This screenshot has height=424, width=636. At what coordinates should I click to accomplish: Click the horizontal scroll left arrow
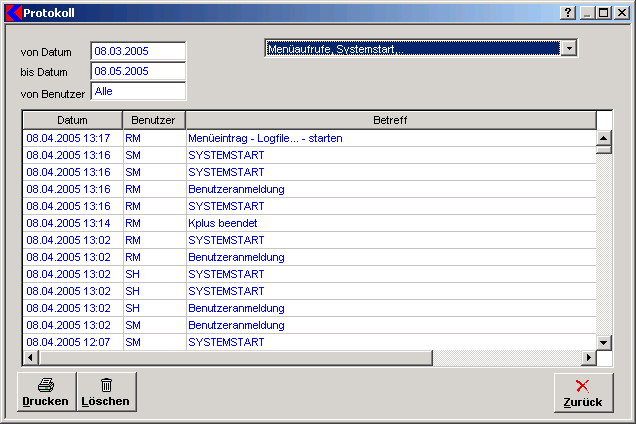point(30,358)
